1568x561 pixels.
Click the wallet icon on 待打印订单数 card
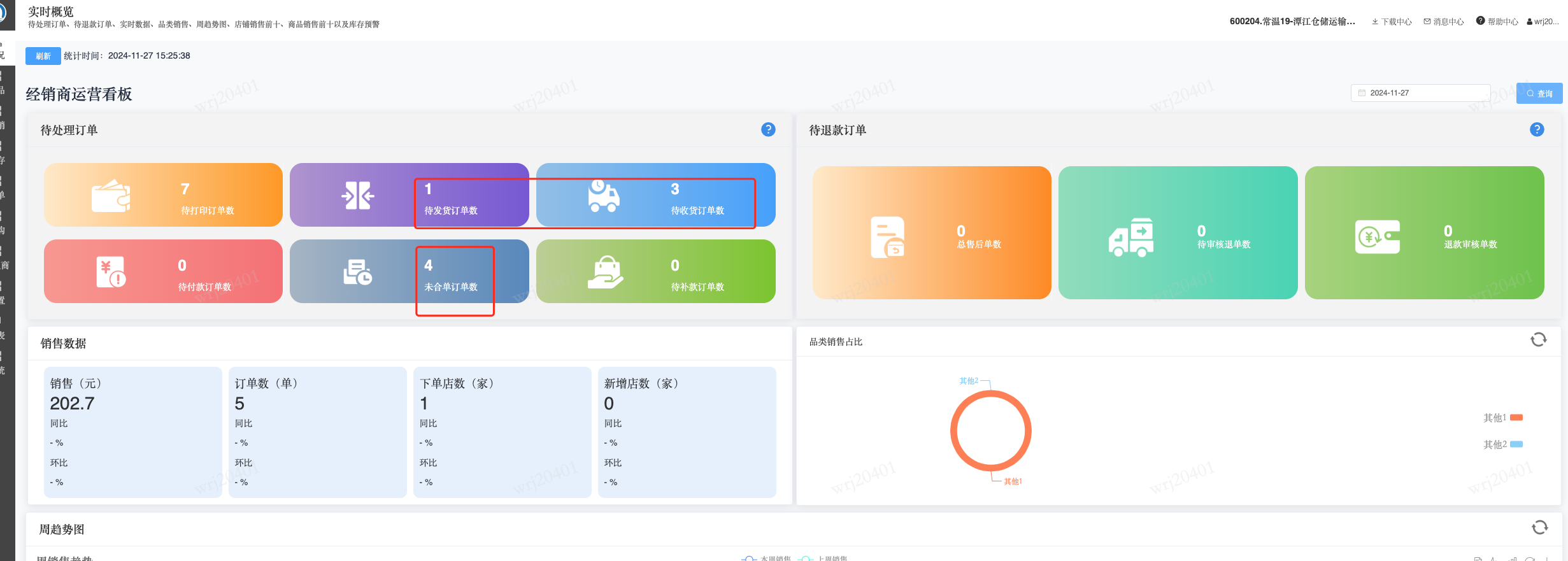coord(111,195)
